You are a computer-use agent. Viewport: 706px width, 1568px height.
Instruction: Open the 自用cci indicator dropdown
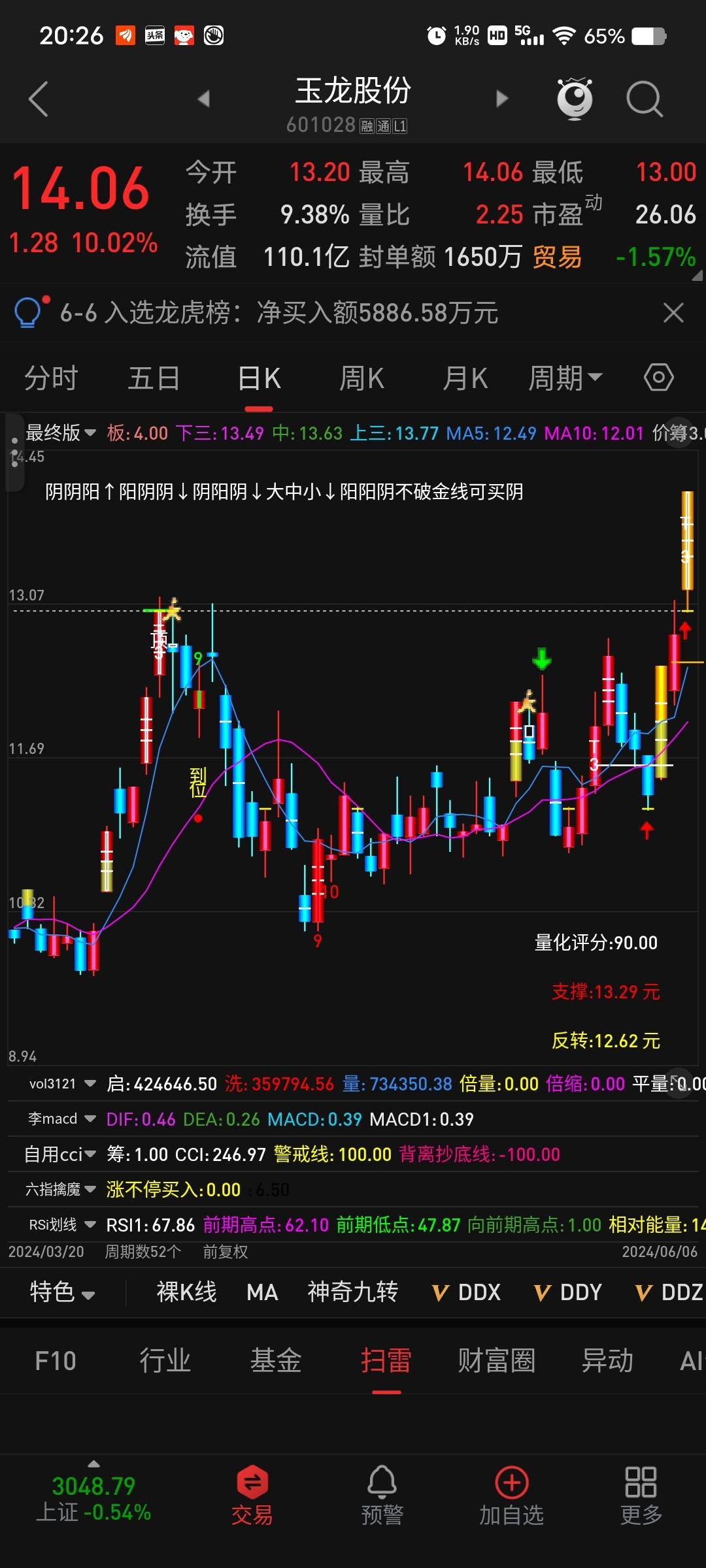(60, 1154)
